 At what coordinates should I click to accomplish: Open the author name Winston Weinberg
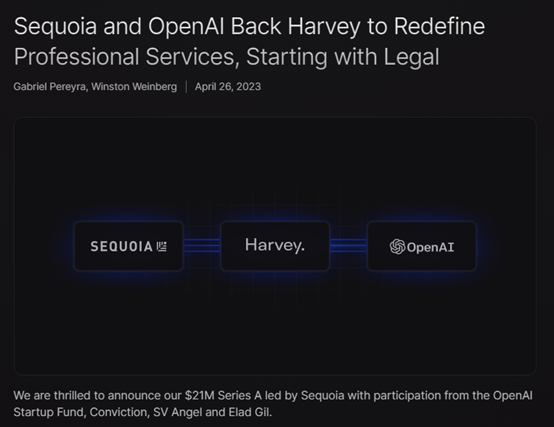(134, 87)
